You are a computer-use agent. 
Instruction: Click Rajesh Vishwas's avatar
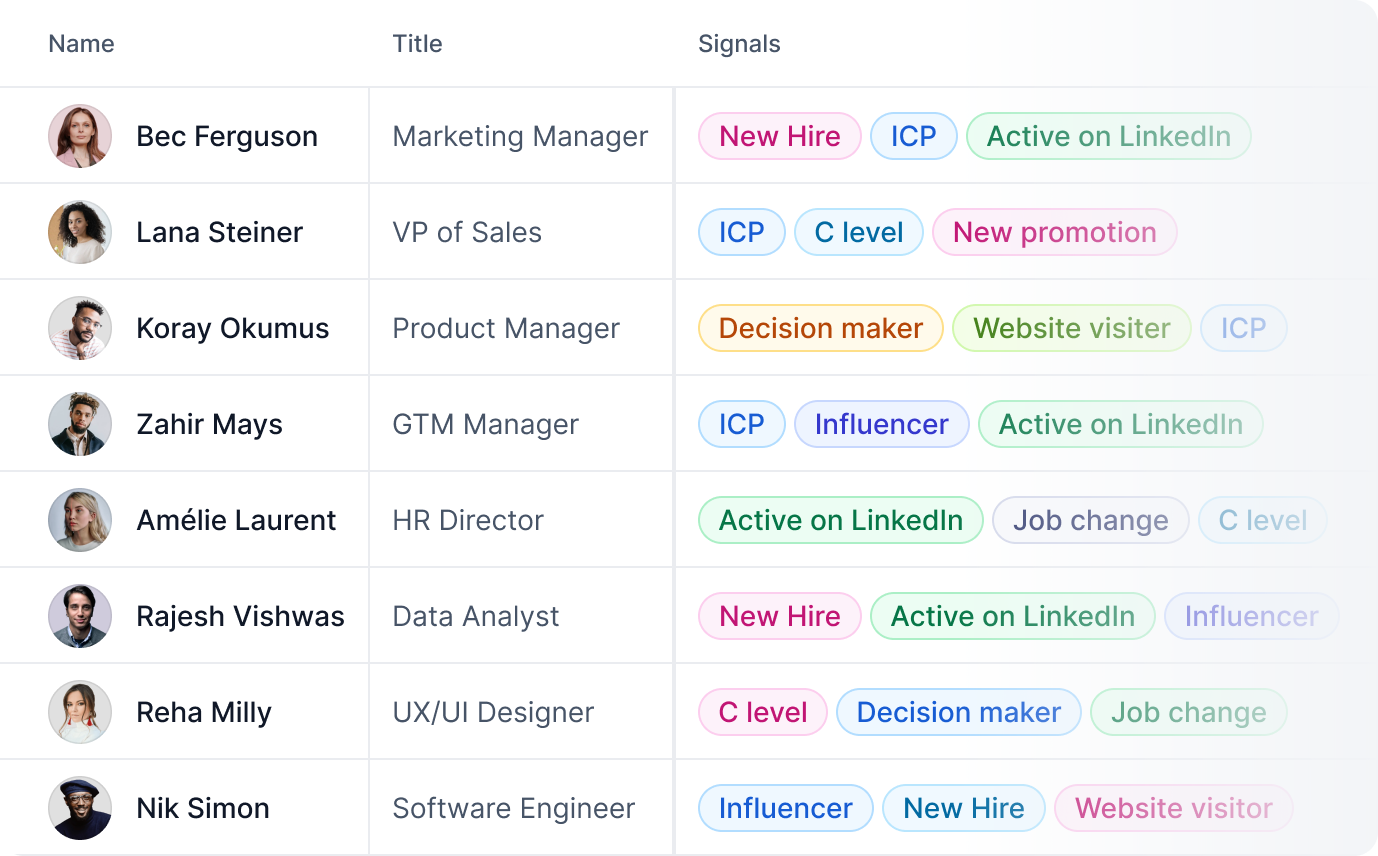(80, 616)
